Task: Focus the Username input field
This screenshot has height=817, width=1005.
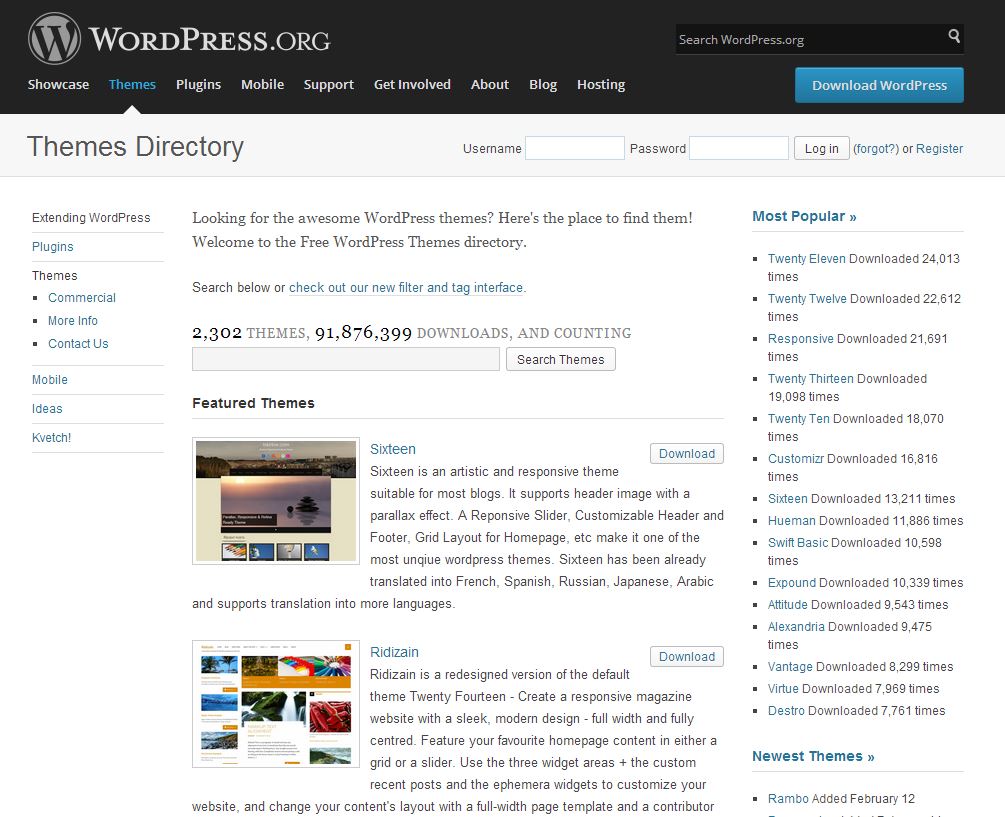Action: pyautogui.click(x=574, y=148)
